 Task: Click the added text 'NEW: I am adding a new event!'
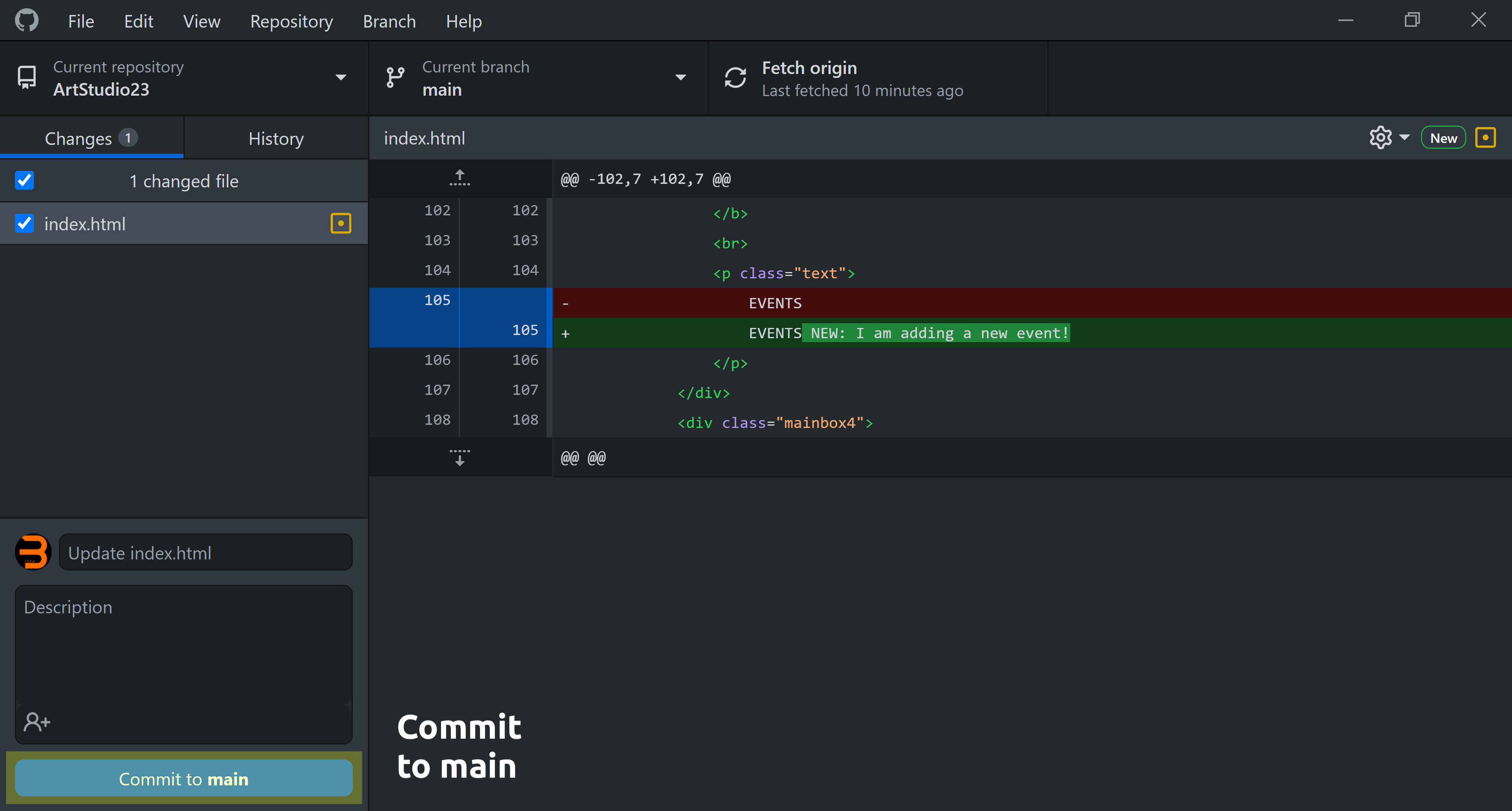click(x=939, y=333)
